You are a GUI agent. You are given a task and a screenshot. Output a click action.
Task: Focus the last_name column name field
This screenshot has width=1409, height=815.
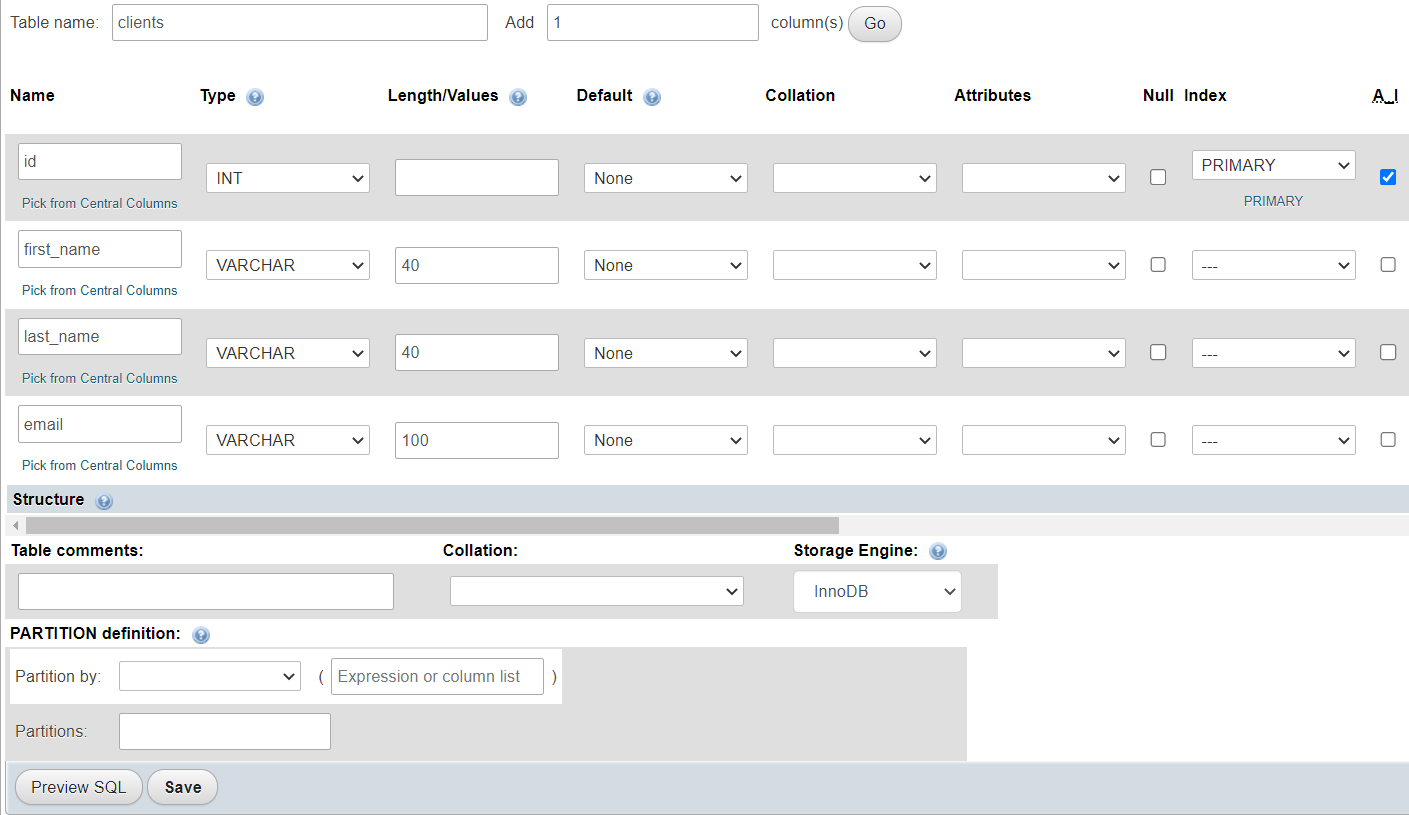pos(100,336)
